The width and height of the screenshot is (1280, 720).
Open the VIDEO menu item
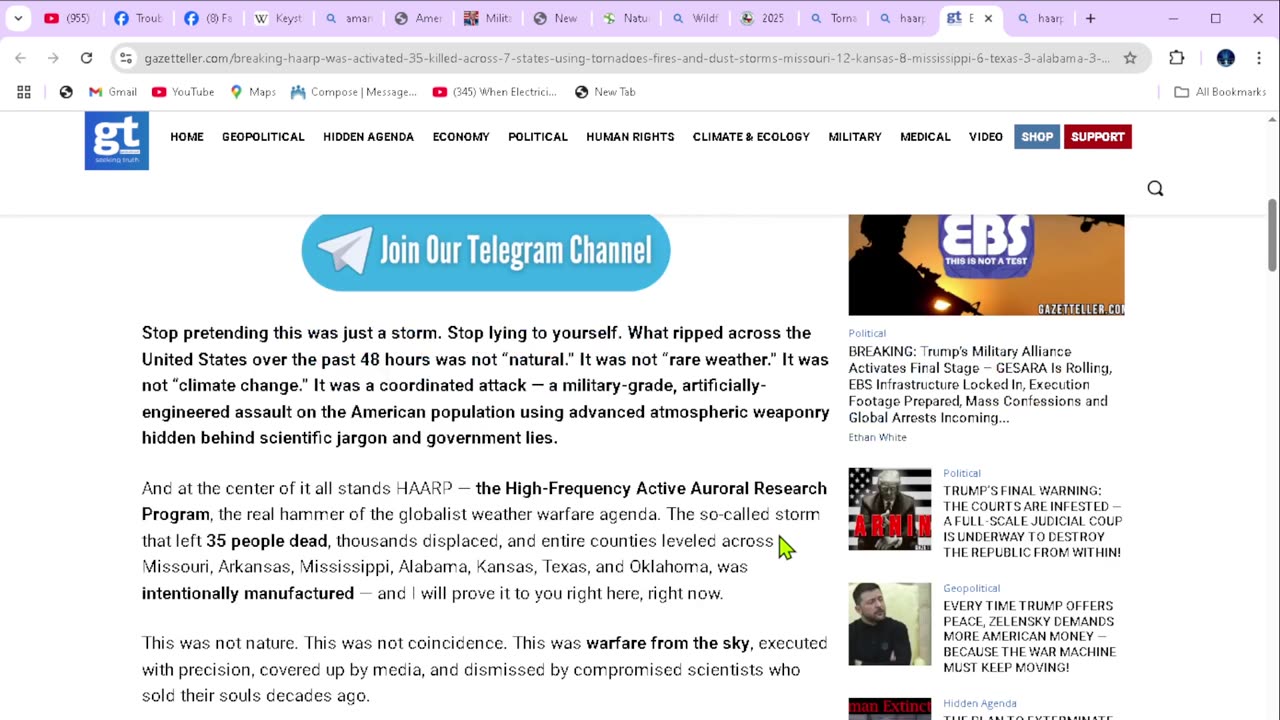[986, 137]
